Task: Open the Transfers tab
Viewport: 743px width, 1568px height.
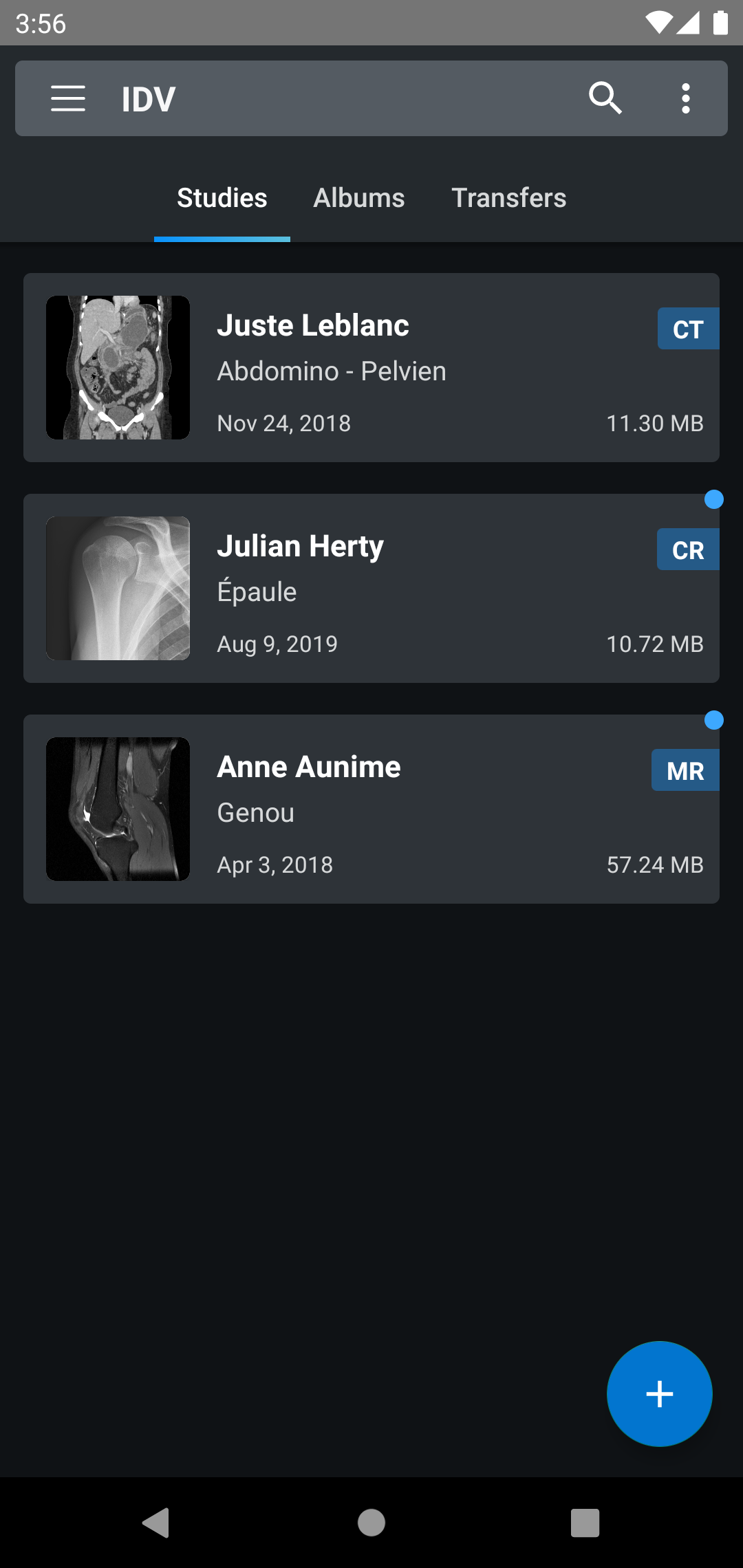Action: pos(508,198)
